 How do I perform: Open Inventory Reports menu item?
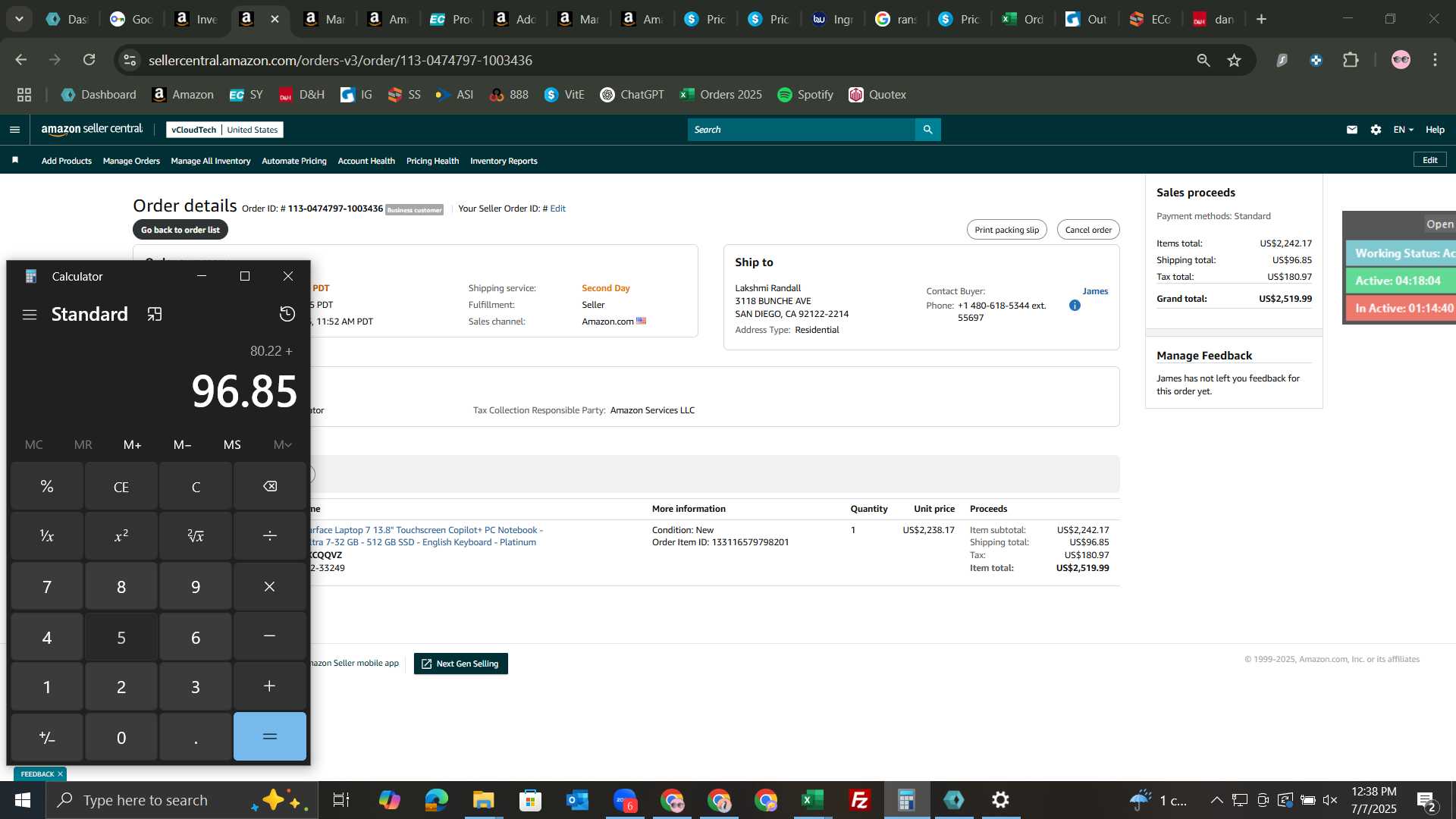point(504,161)
